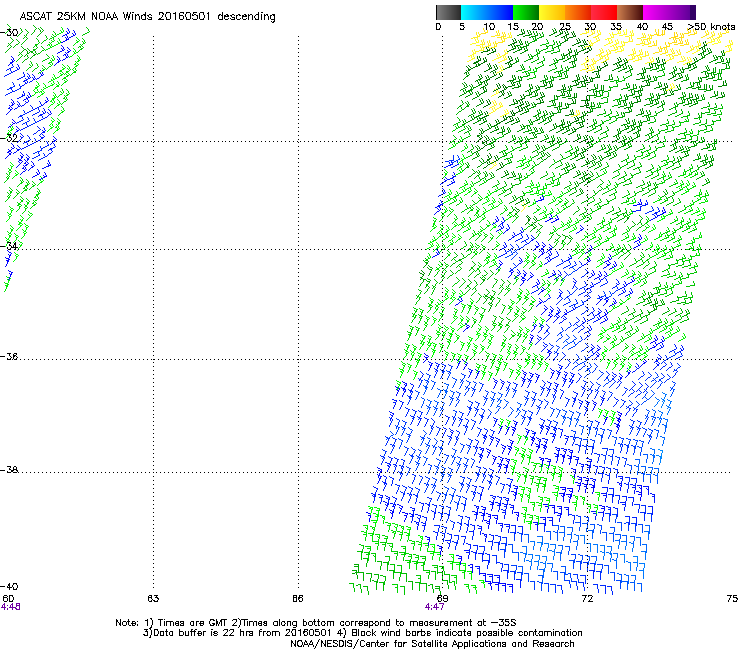Click the '35' legend scale label

coord(616,27)
